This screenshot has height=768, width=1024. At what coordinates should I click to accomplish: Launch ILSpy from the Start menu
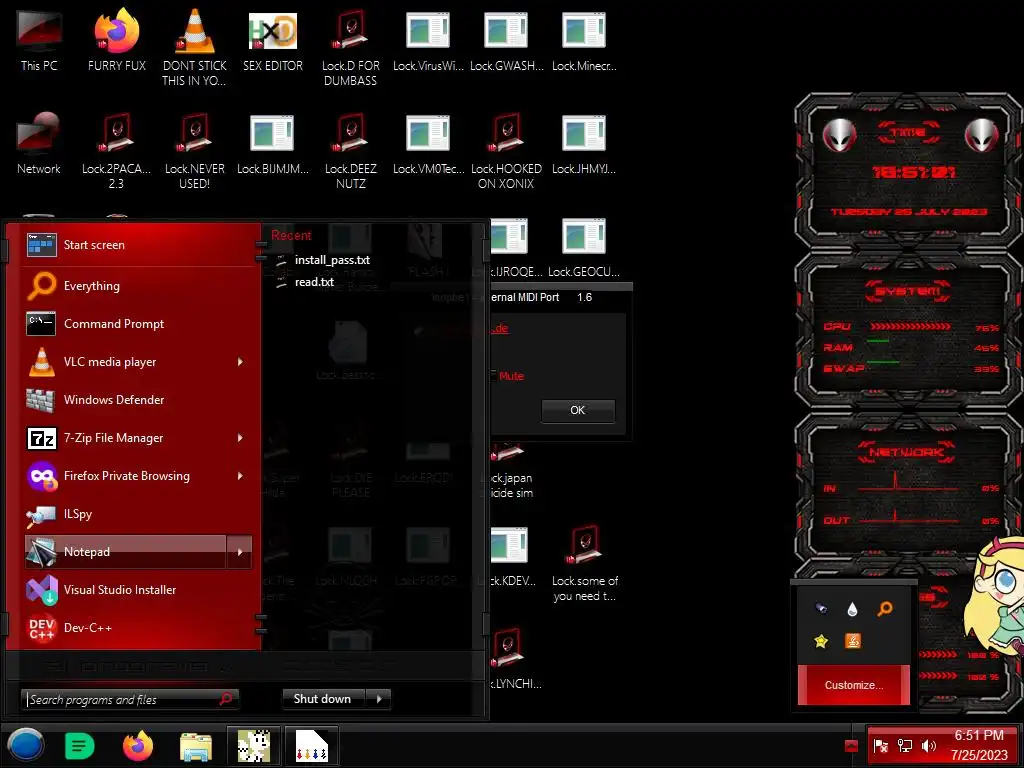138,514
